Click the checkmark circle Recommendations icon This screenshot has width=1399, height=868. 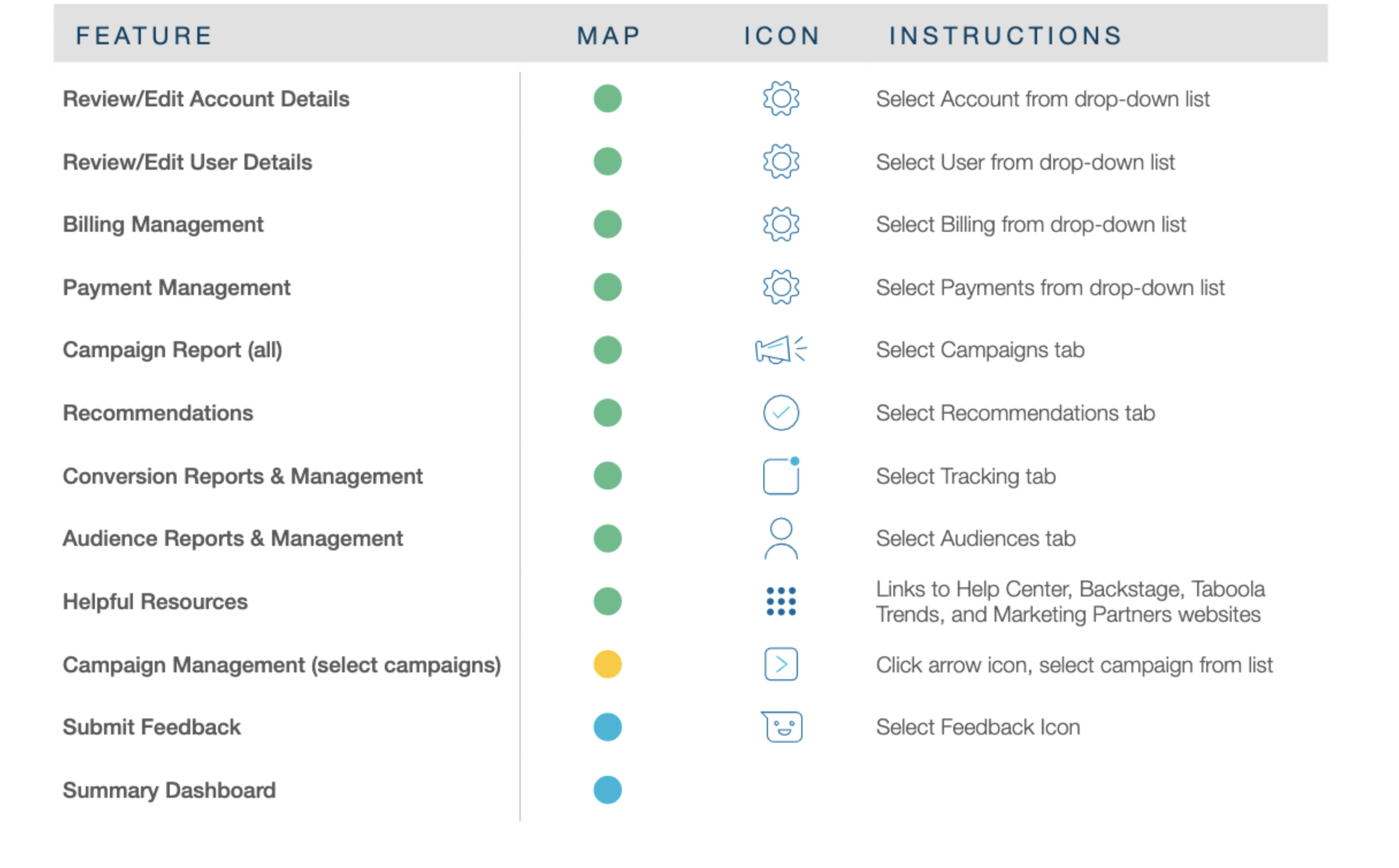tap(781, 413)
